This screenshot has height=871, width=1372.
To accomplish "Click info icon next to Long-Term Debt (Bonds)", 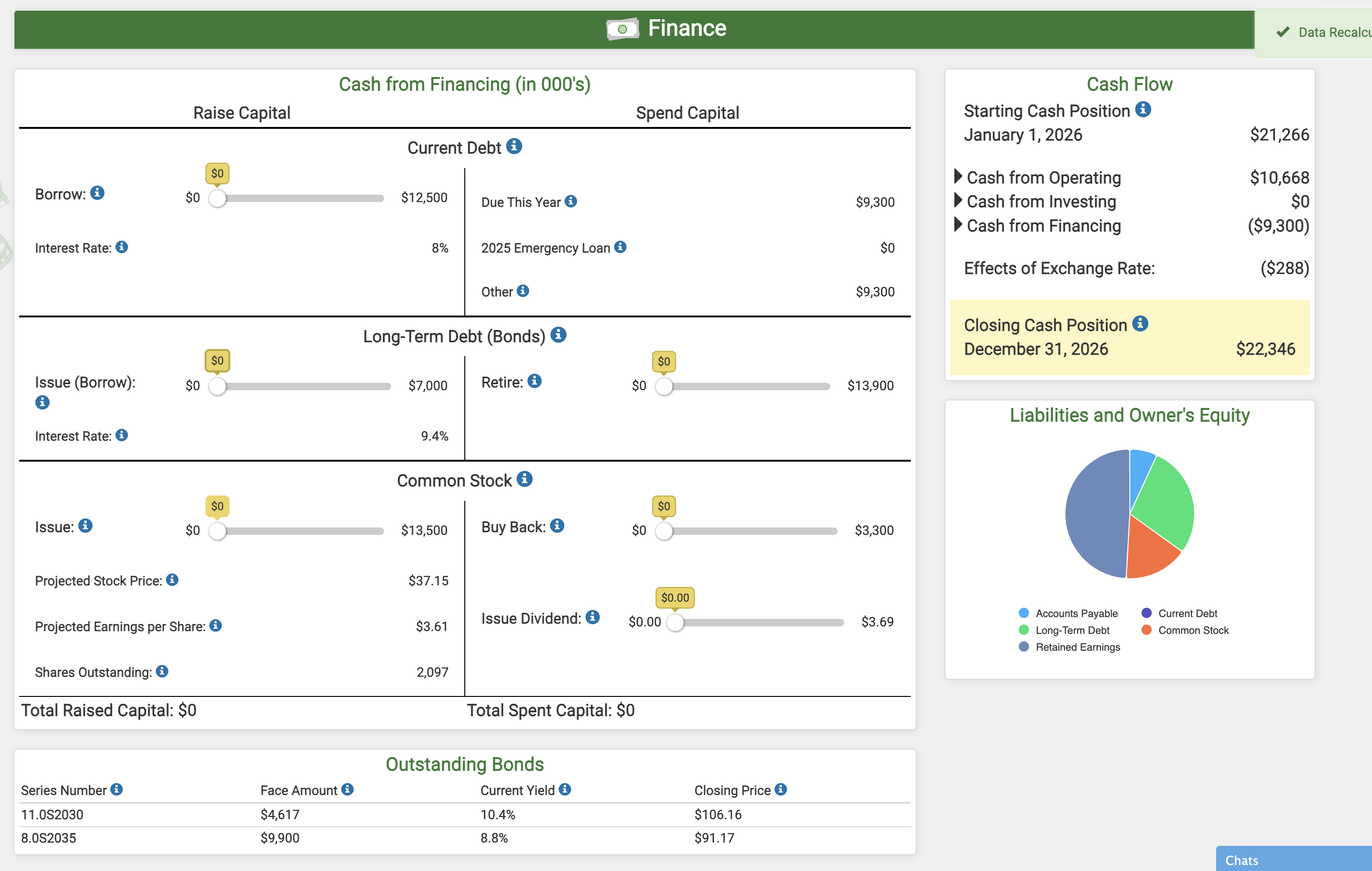I will (559, 335).
